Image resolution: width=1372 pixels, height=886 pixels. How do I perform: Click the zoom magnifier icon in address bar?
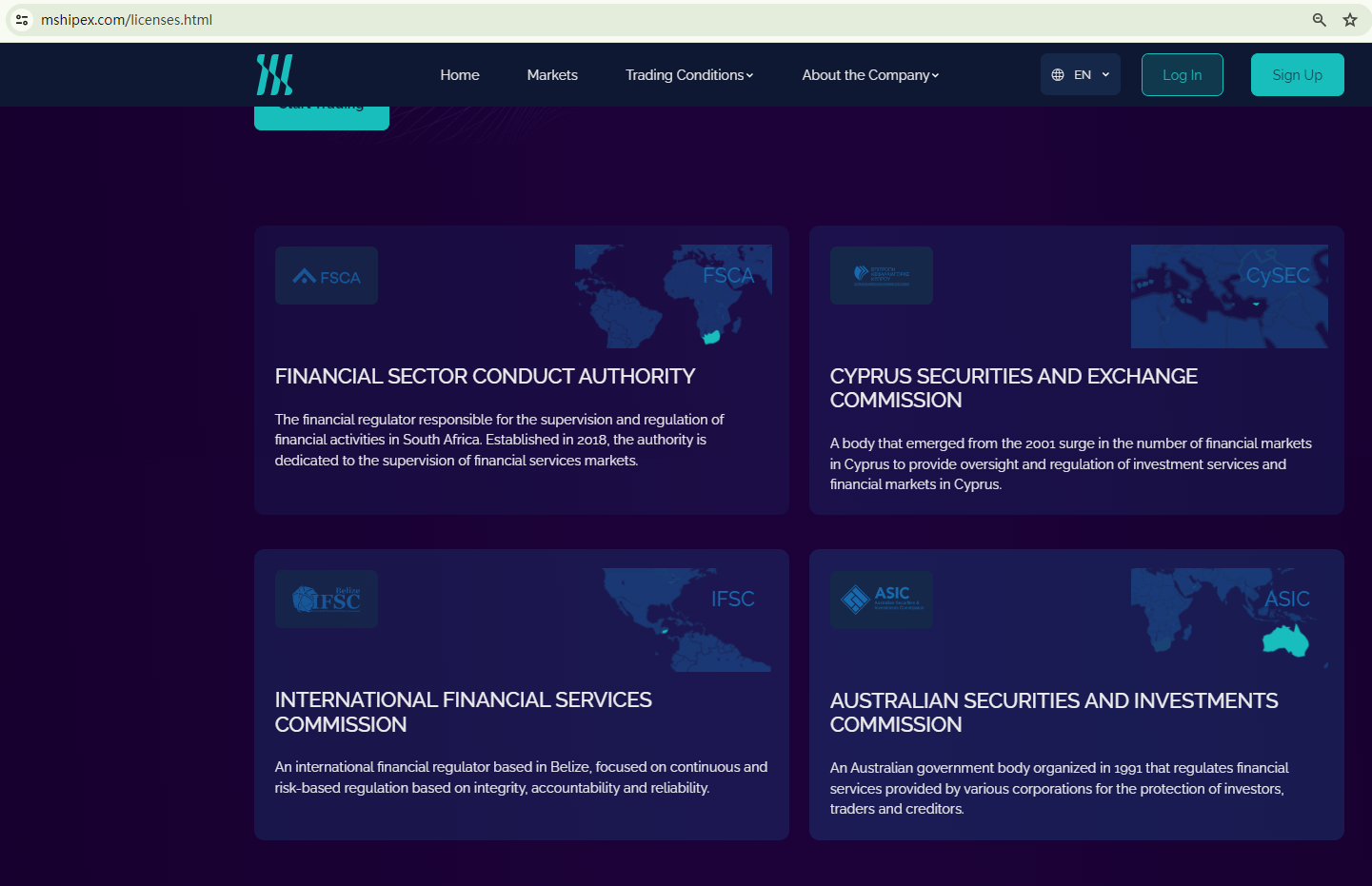tap(1320, 20)
